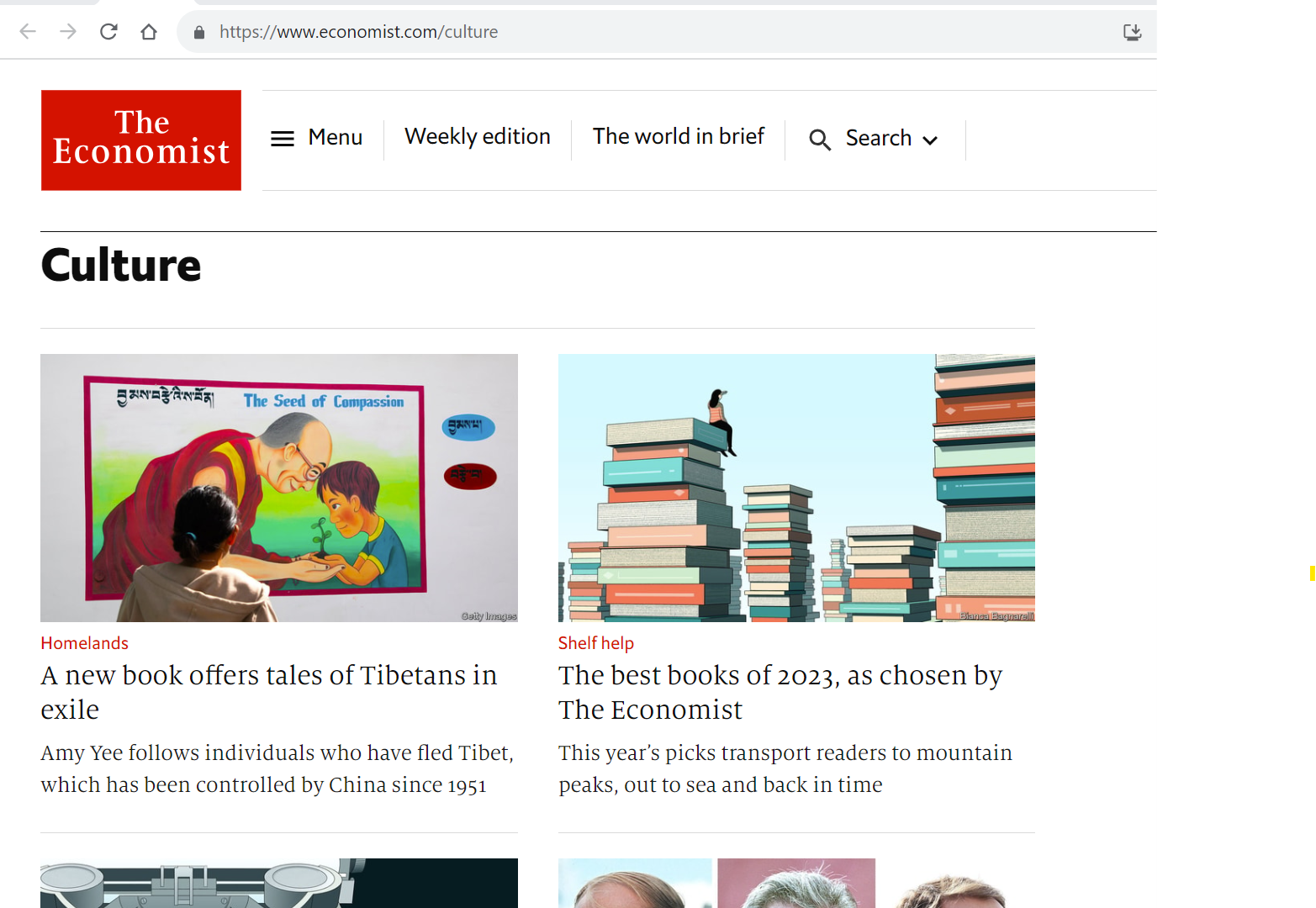Click the browser forward arrow
Viewport: 1316px width, 908px height.
click(x=68, y=32)
